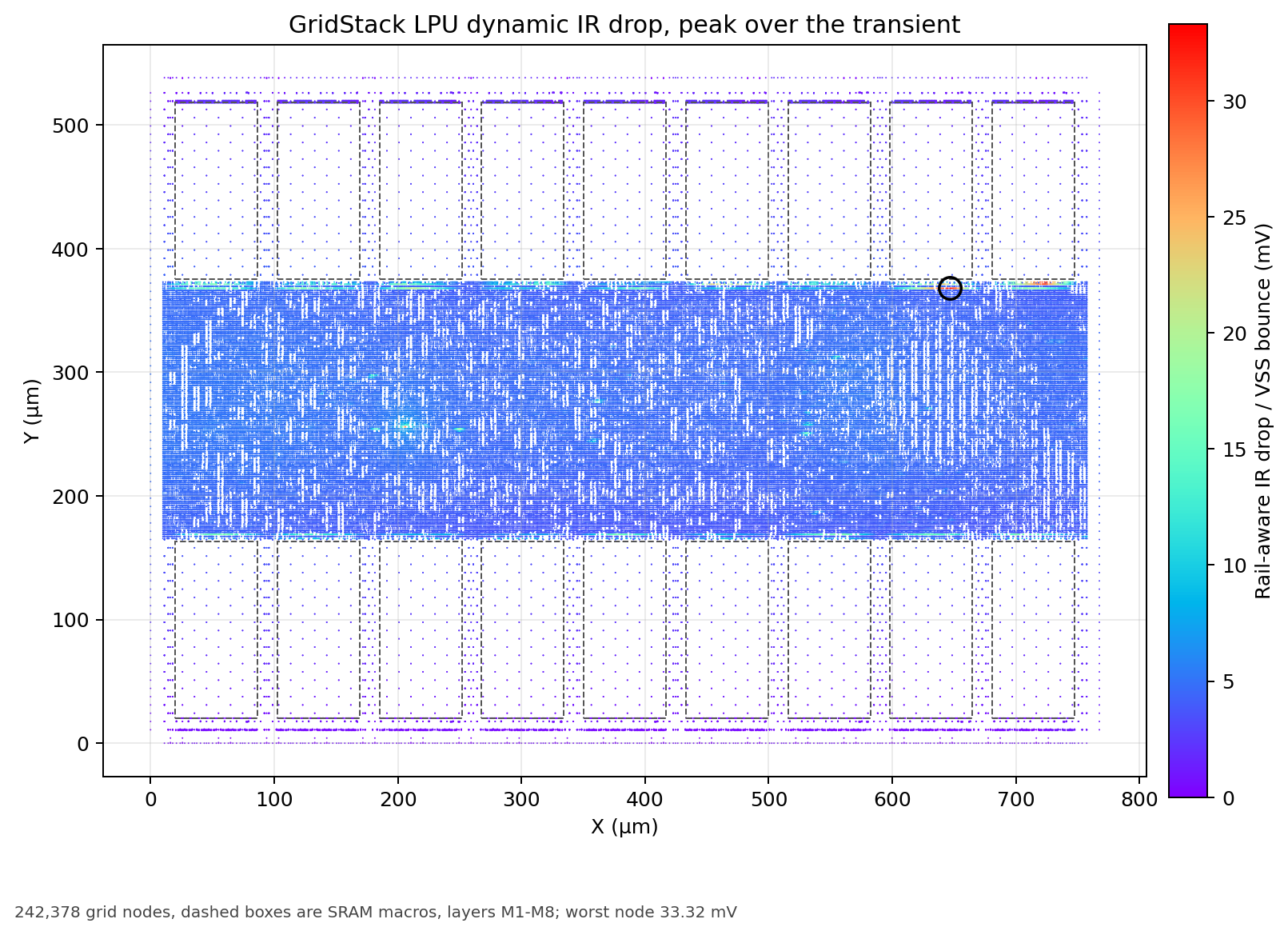Select X-axis tick label '0'
The image size is (1288, 935).
point(150,799)
